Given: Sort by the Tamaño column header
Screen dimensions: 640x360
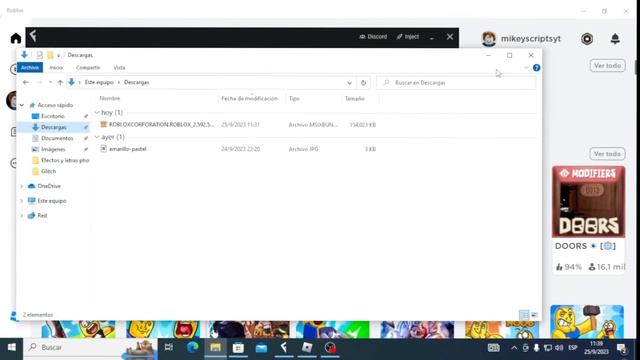Looking at the screenshot, I should click(x=355, y=98).
